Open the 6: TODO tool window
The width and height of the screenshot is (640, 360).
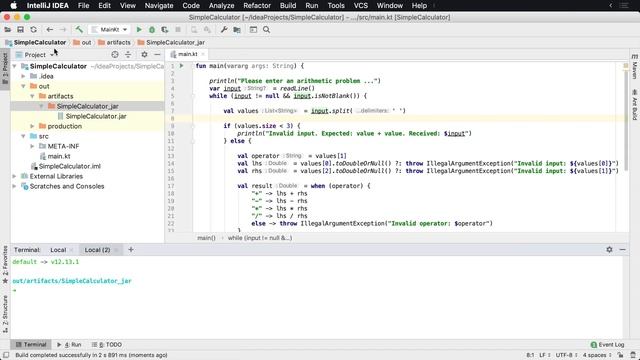[x=107, y=345]
